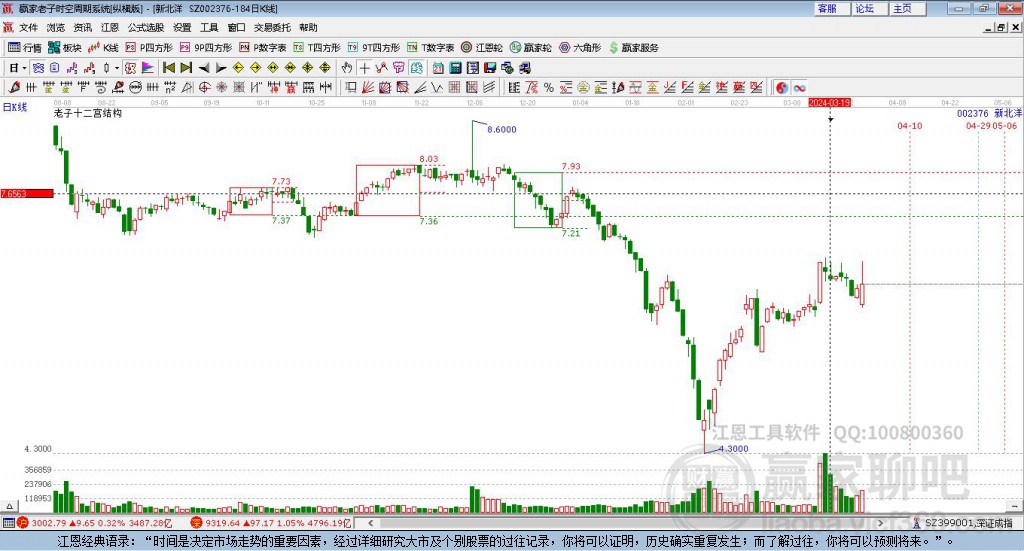1024x551 pixels.
Task: Open the T四方形 tool
Action: point(317,48)
